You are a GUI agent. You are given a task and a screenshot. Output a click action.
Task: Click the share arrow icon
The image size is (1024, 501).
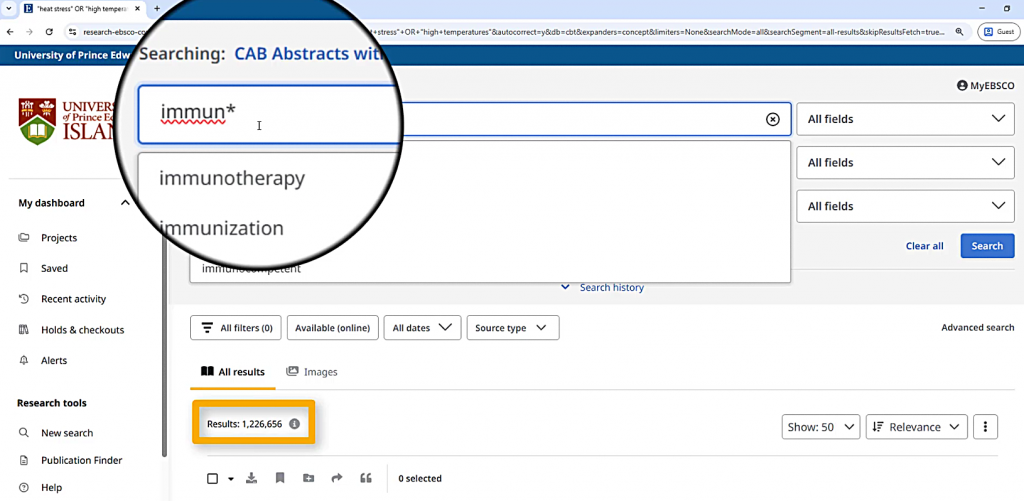337,478
